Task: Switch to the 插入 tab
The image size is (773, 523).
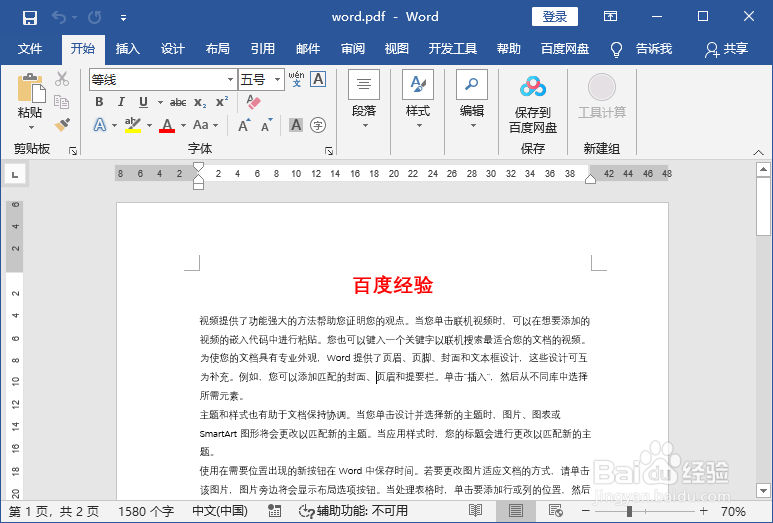Action: click(x=128, y=49)
